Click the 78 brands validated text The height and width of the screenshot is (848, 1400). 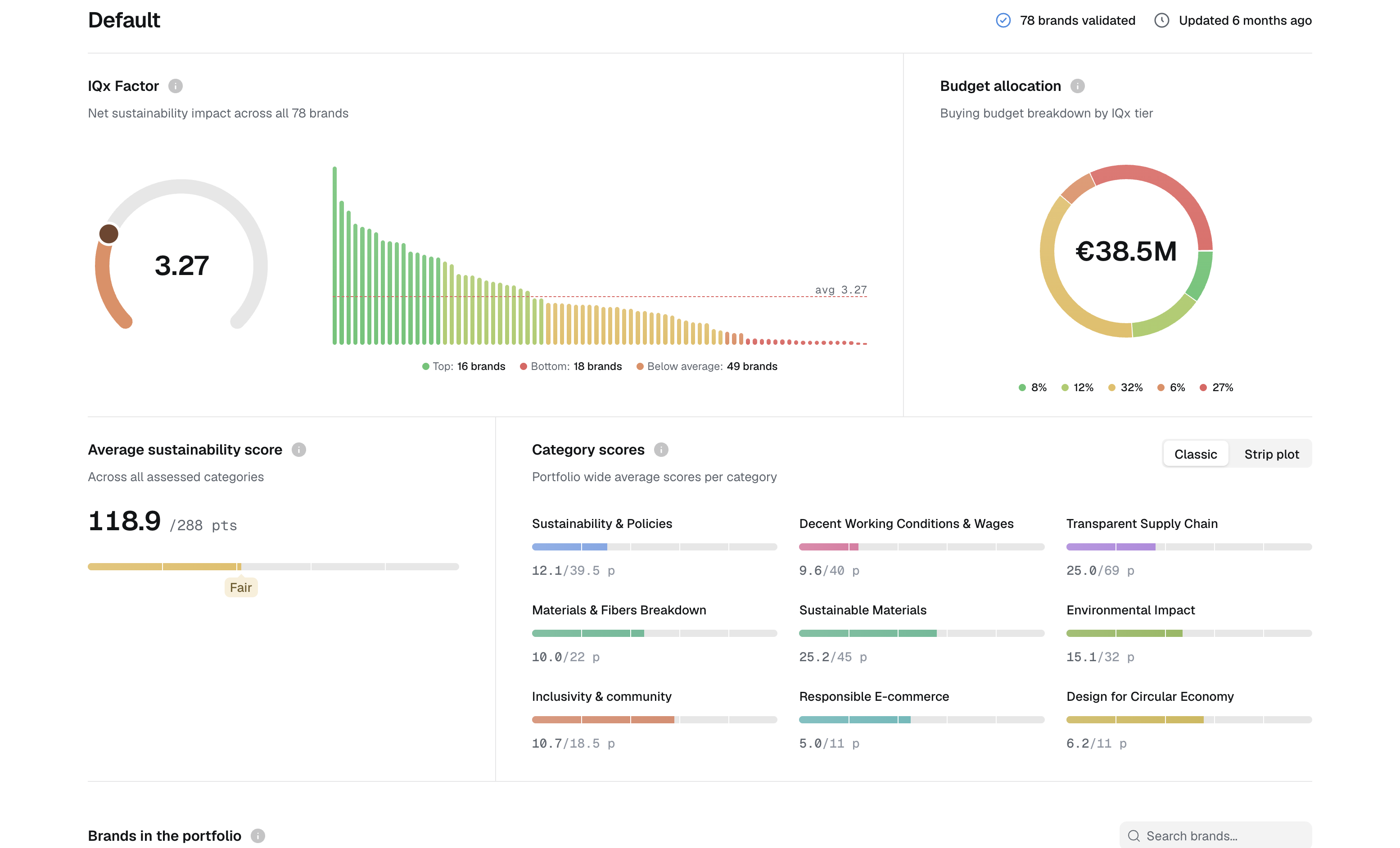pyautogui.click(x=1077, y=20)
